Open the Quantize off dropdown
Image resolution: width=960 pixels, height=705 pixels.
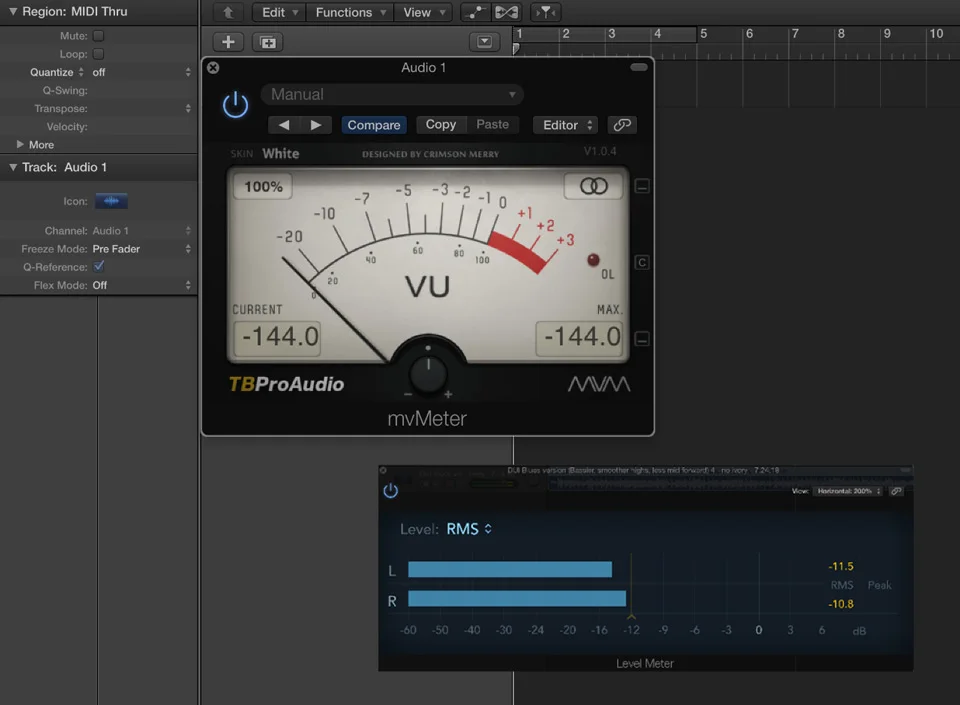click(141, 72)
